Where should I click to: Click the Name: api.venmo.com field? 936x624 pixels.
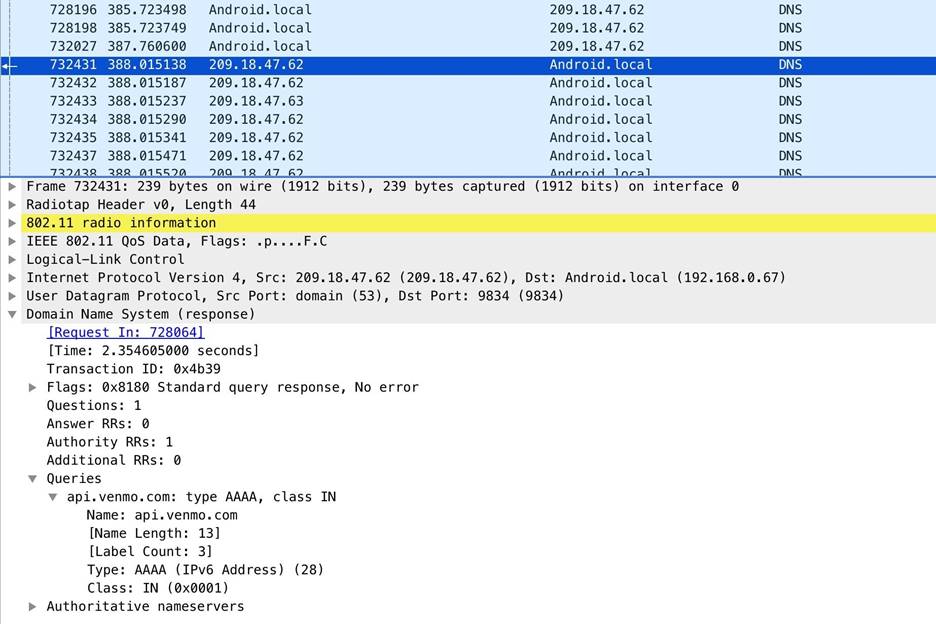tap(162, 515)
